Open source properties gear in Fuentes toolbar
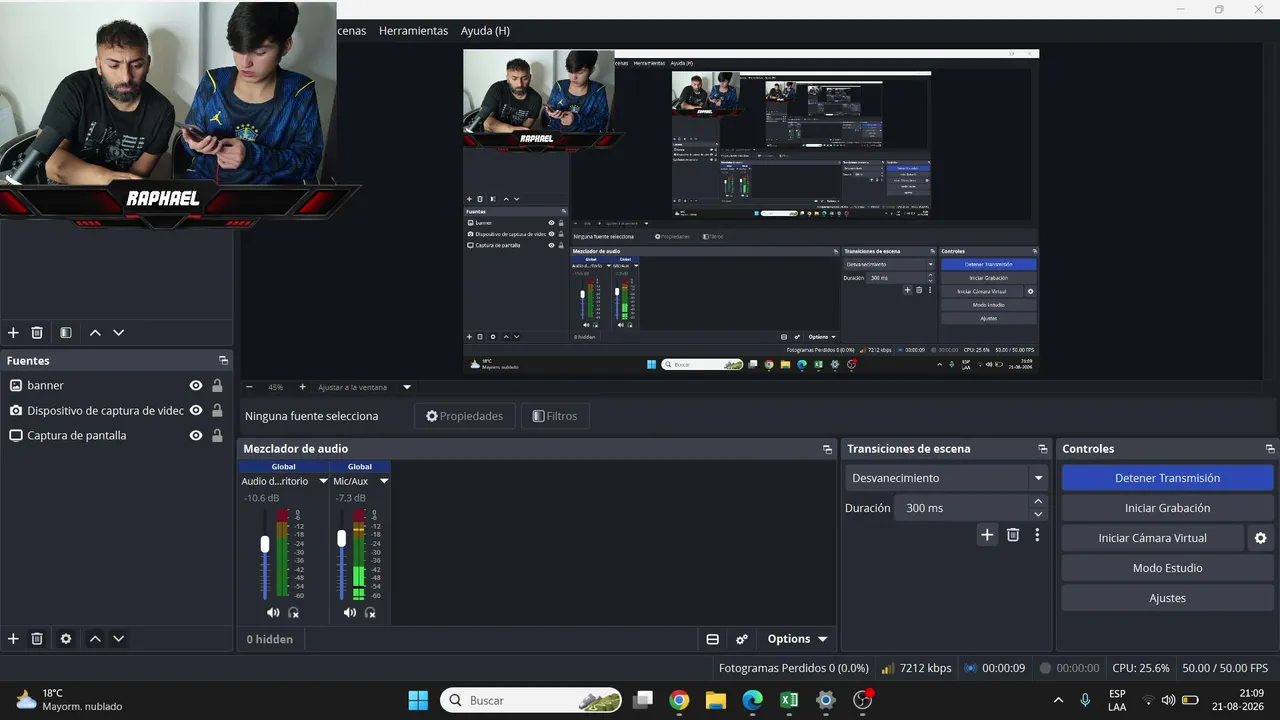The height and width of the screenshot is (720, 1280). pyautogui.click(x=66, y=638)
